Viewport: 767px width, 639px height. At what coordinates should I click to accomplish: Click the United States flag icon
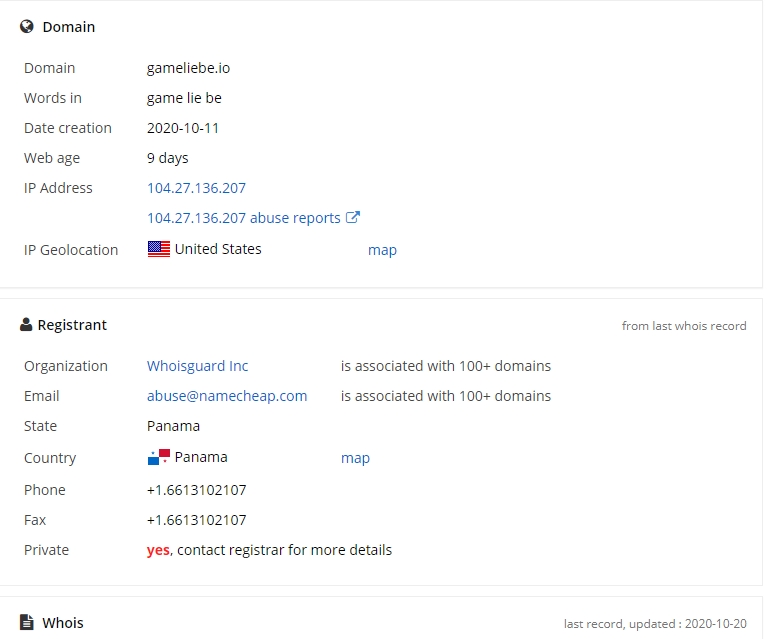(158, 249)
